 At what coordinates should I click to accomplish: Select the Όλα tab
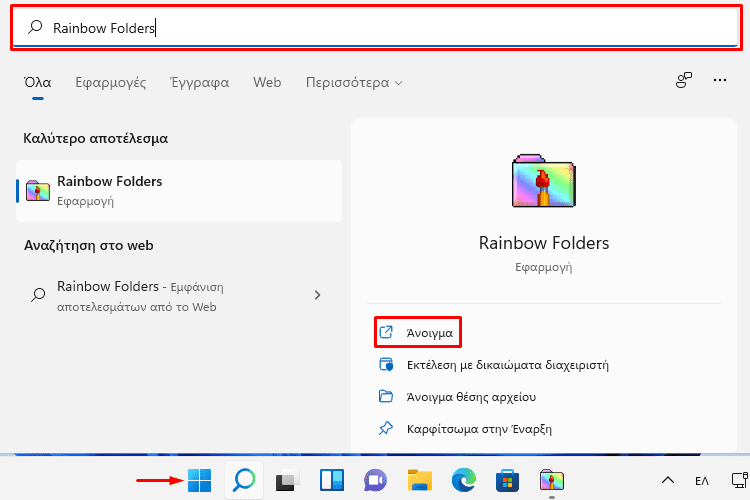(37, 82)
